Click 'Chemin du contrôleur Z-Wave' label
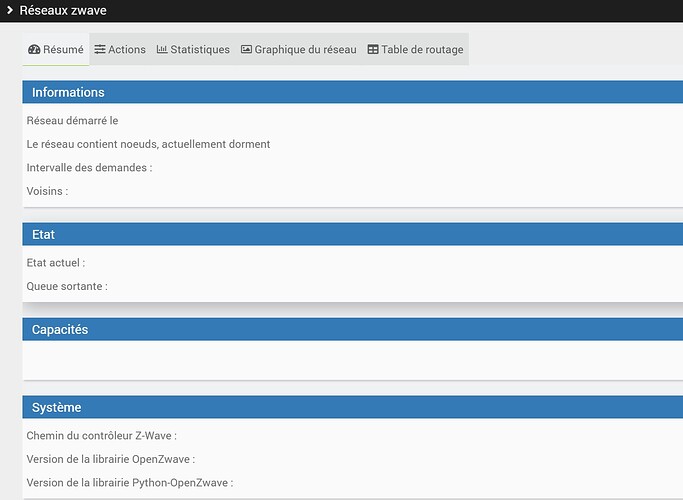This screenshot has width=683, height=500. tap(101, 436)
